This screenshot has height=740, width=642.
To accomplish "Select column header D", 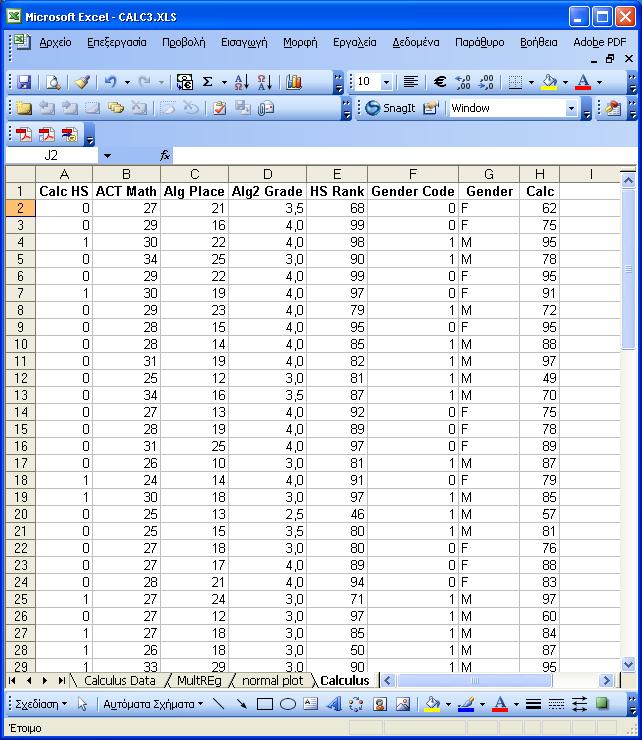I will click(267, 175).
